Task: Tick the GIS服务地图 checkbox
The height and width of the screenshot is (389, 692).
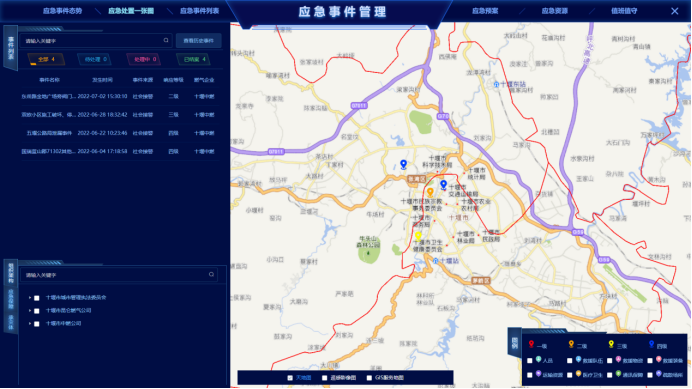Action: pos(369,378)
